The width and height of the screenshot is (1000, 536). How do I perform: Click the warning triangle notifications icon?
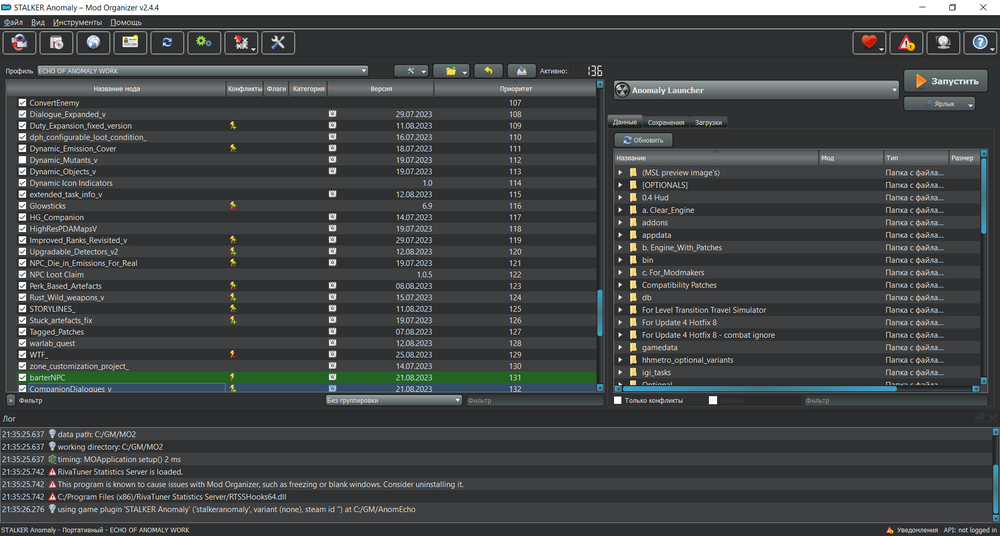(x=906, y=42)
